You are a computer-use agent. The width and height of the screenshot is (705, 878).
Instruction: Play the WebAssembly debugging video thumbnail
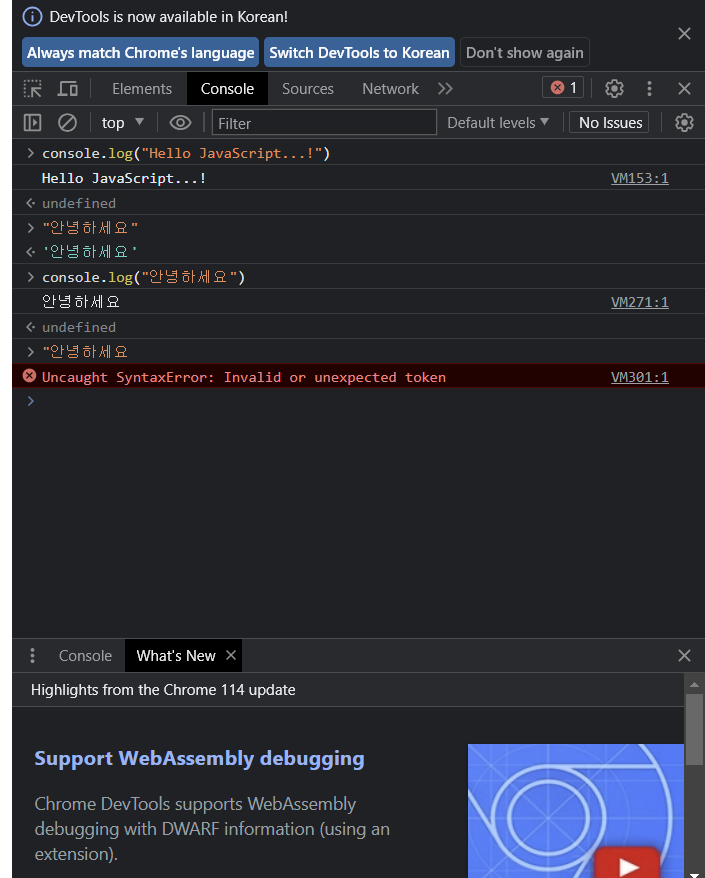pyautogui.click(x=576, y=811)
